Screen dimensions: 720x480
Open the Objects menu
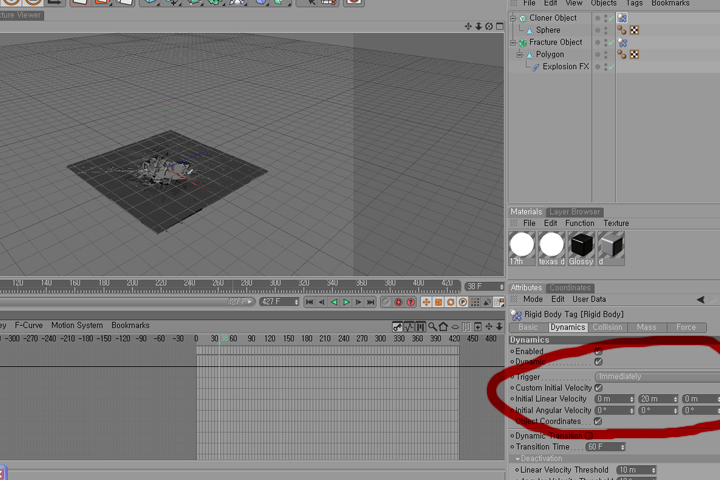603,3
